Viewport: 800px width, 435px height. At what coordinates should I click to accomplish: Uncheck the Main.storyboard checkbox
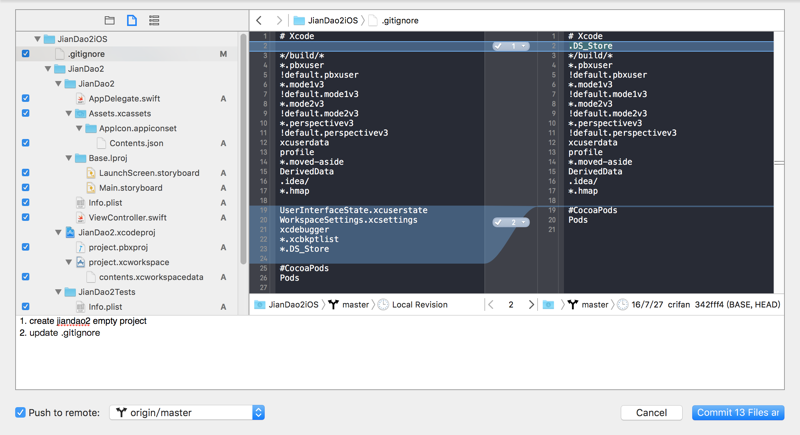click(x=26, y=187)
